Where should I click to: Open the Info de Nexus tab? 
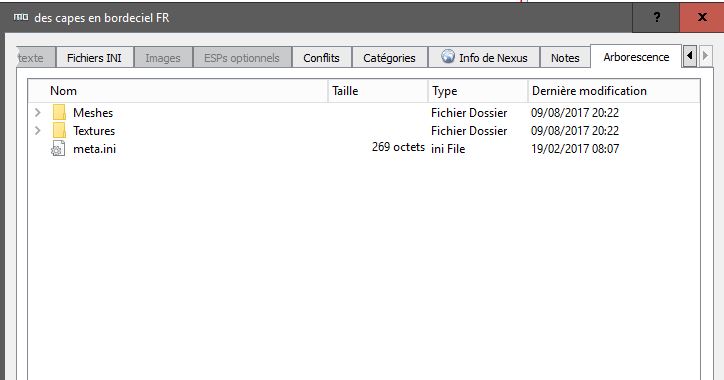coord(484,58)
